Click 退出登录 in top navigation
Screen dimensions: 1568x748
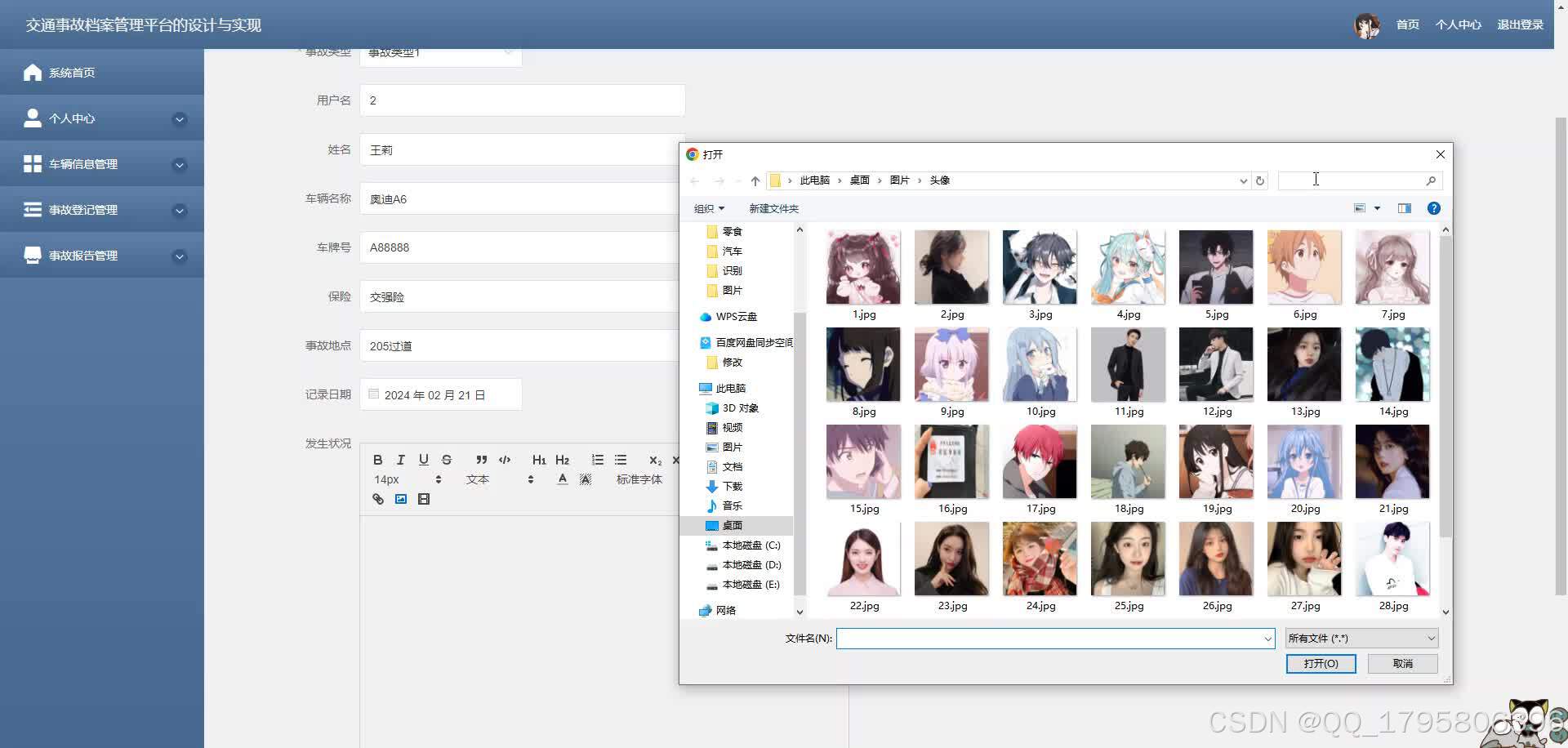(1520, 24)
